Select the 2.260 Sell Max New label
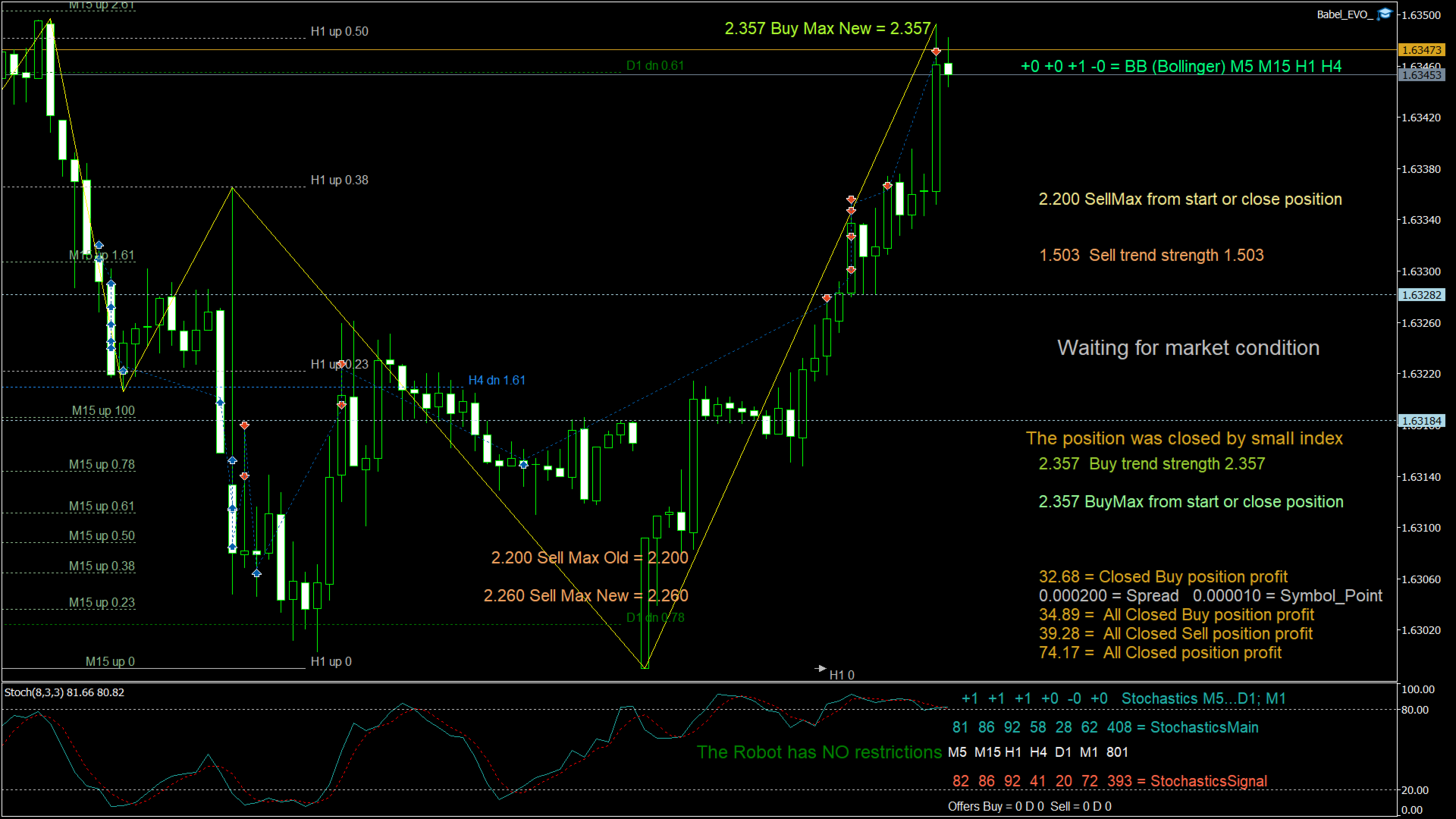Screen dimensions: 1456x819 coord(586,595)
